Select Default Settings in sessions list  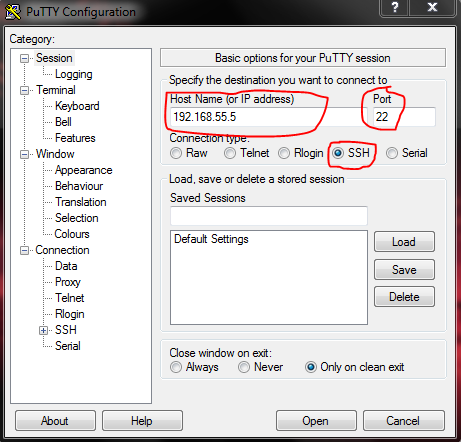coord(211,239)
